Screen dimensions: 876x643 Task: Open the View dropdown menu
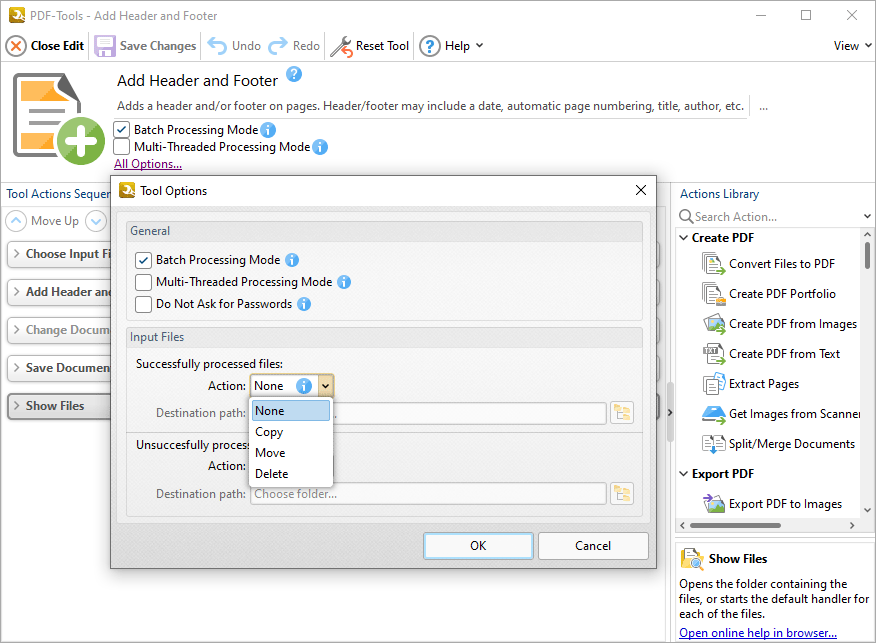coord(853,46)
